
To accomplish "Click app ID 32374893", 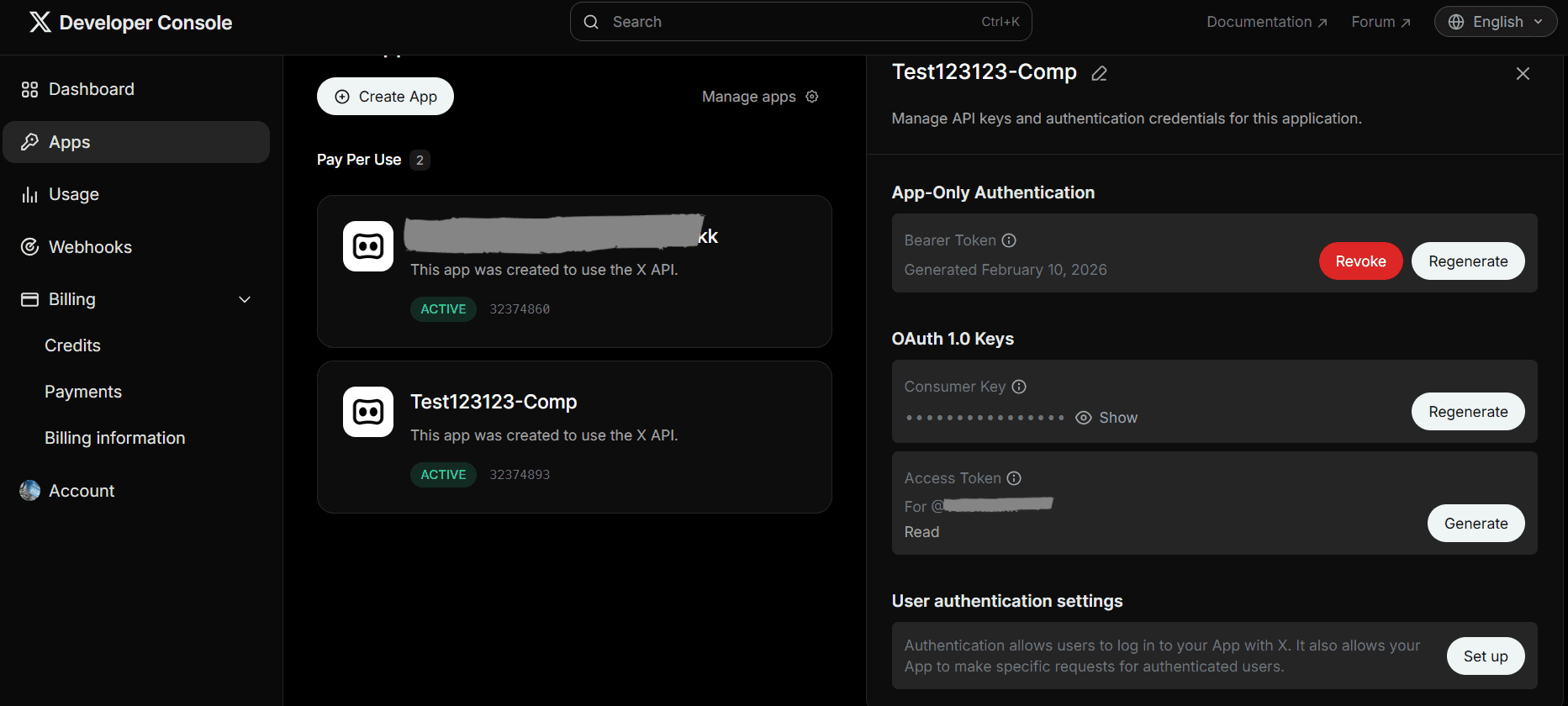I will click(x=520, y=475).
